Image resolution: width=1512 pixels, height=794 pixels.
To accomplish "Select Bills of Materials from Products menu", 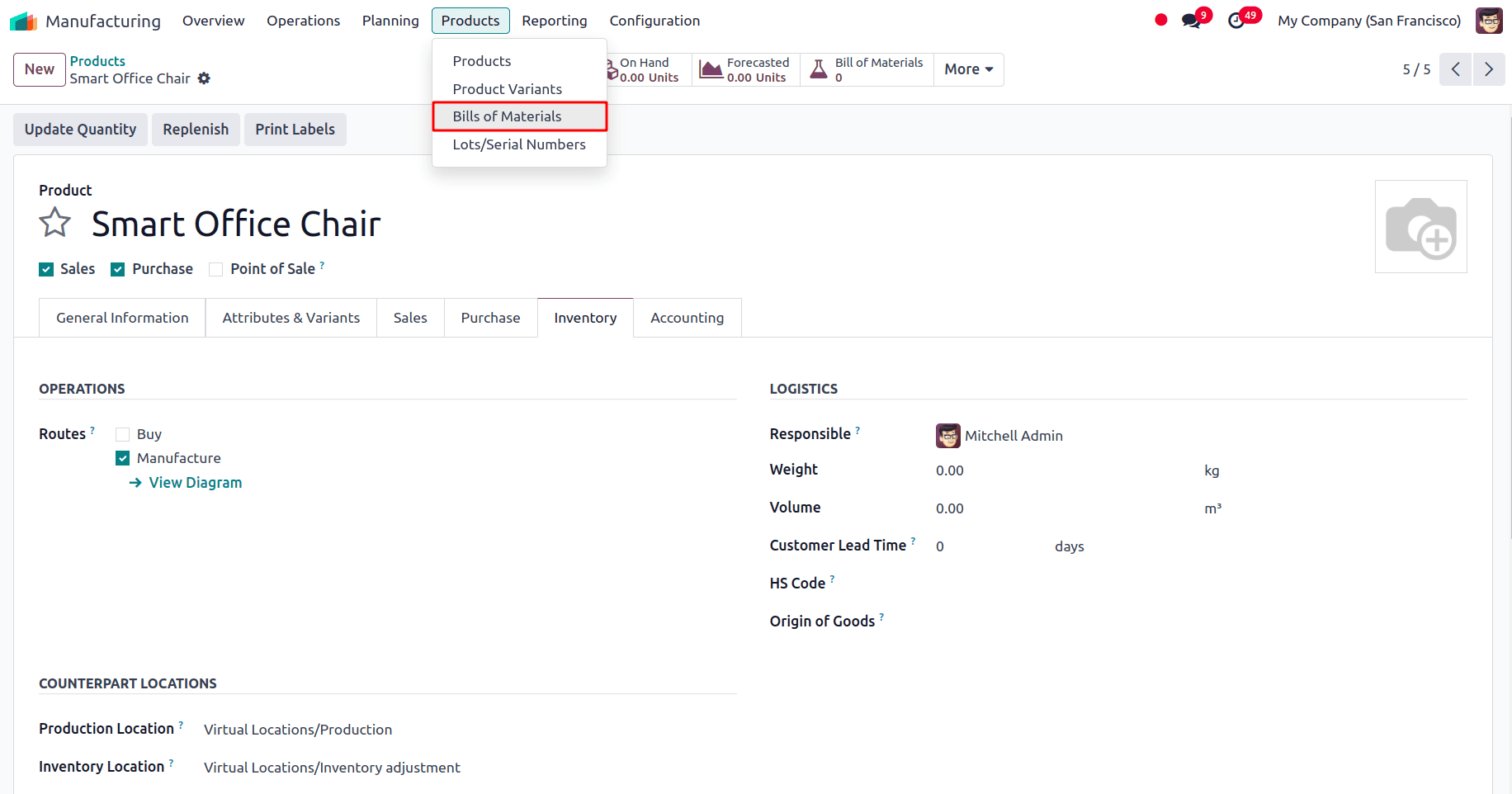I will click(507, 116).
